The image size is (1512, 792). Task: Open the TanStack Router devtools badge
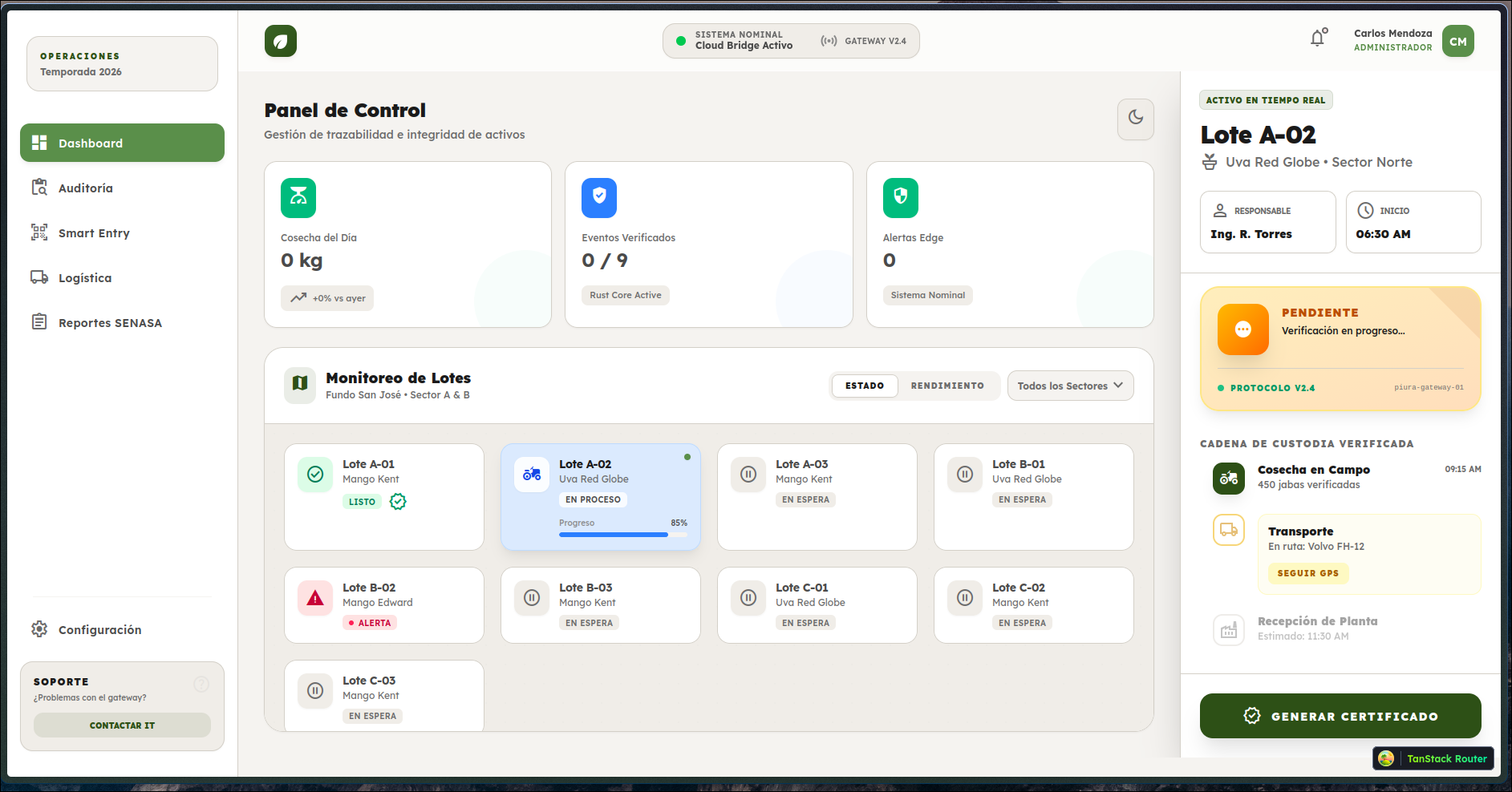[x=1433, y=758]
